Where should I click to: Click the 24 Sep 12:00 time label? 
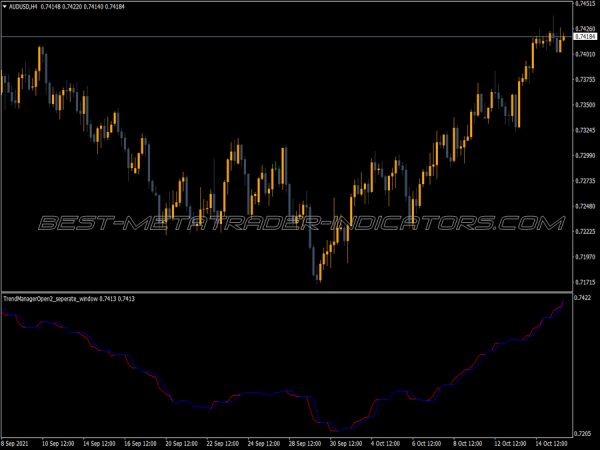264,443
